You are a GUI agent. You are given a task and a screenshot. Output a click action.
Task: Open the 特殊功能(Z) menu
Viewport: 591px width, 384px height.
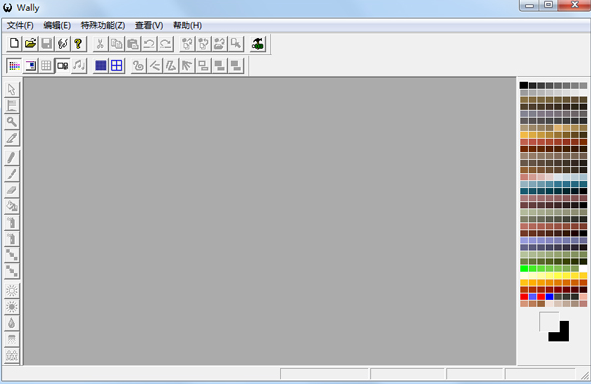point(103,25)
